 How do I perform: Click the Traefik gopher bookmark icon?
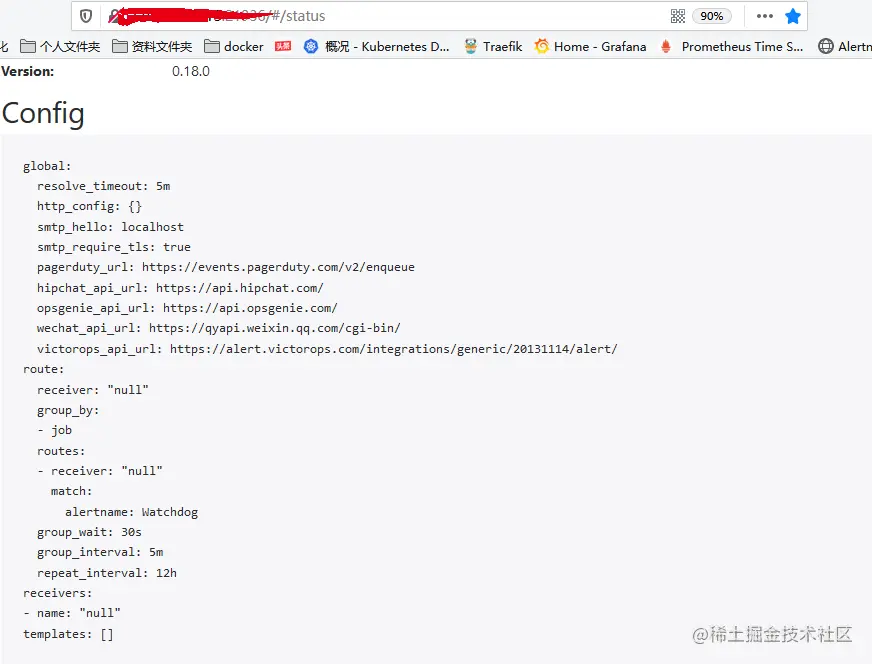470,46
